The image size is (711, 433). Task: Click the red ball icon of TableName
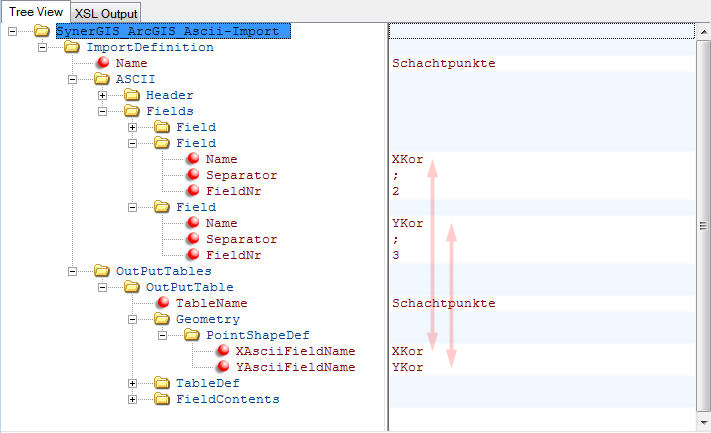163,302
